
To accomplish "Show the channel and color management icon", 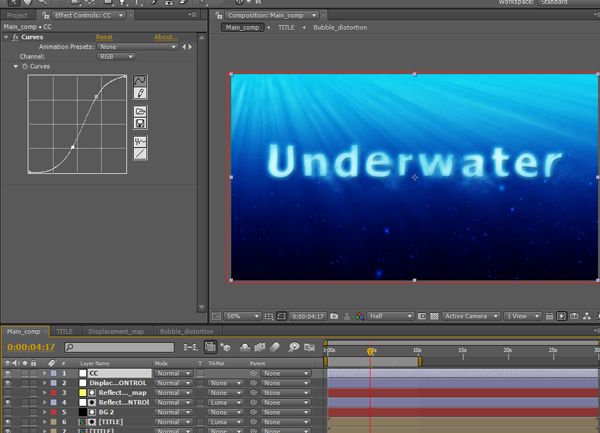I will tap(359, 316).
